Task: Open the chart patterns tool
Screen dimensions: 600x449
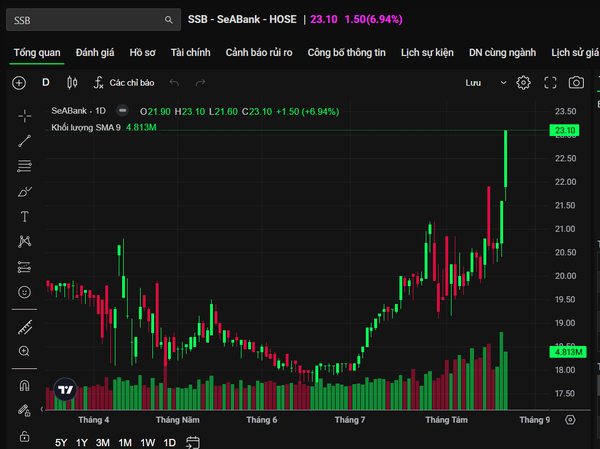Action: [x=24, y=242]
